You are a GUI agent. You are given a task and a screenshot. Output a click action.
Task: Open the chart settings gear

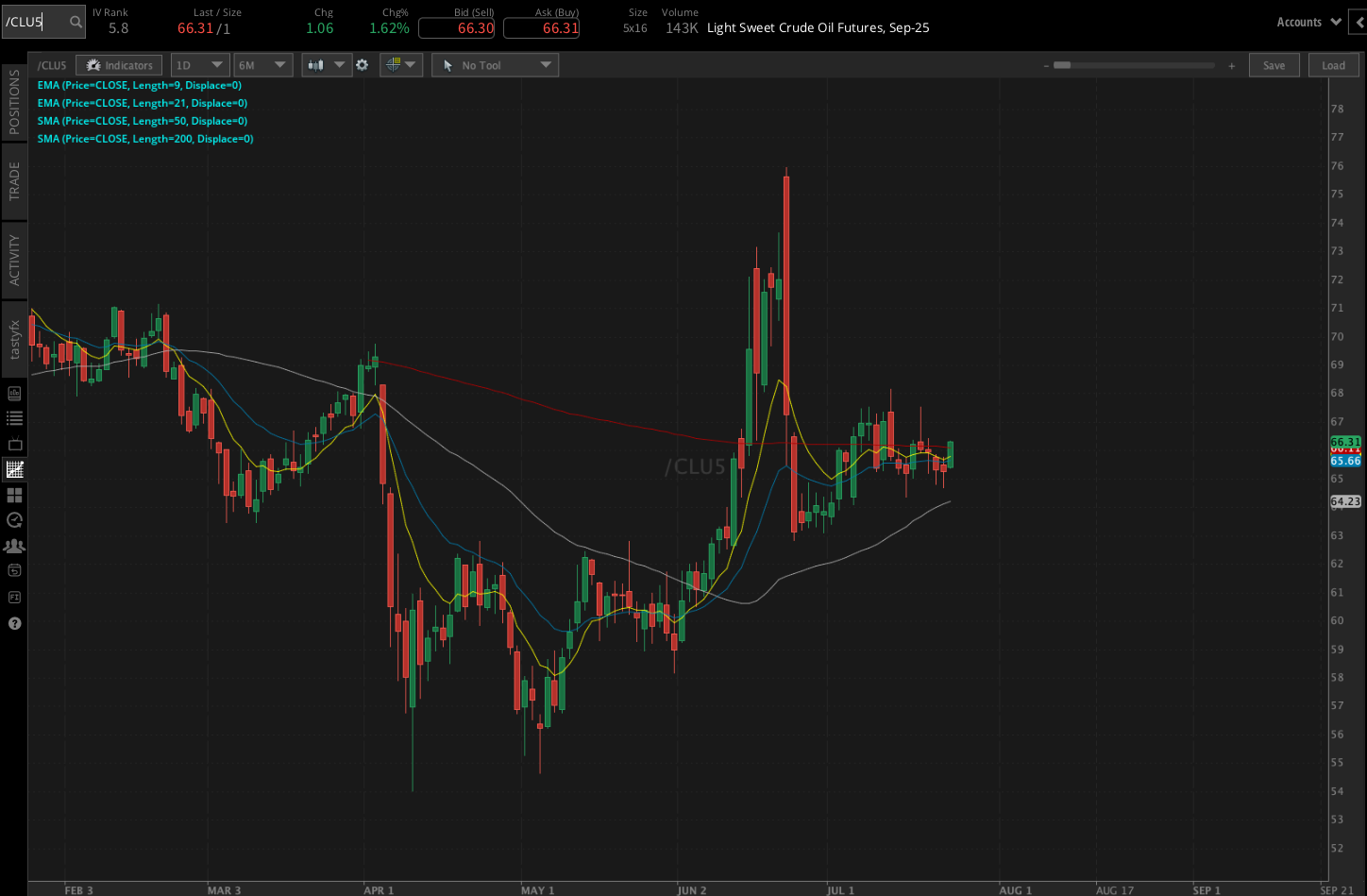(363, 65)
